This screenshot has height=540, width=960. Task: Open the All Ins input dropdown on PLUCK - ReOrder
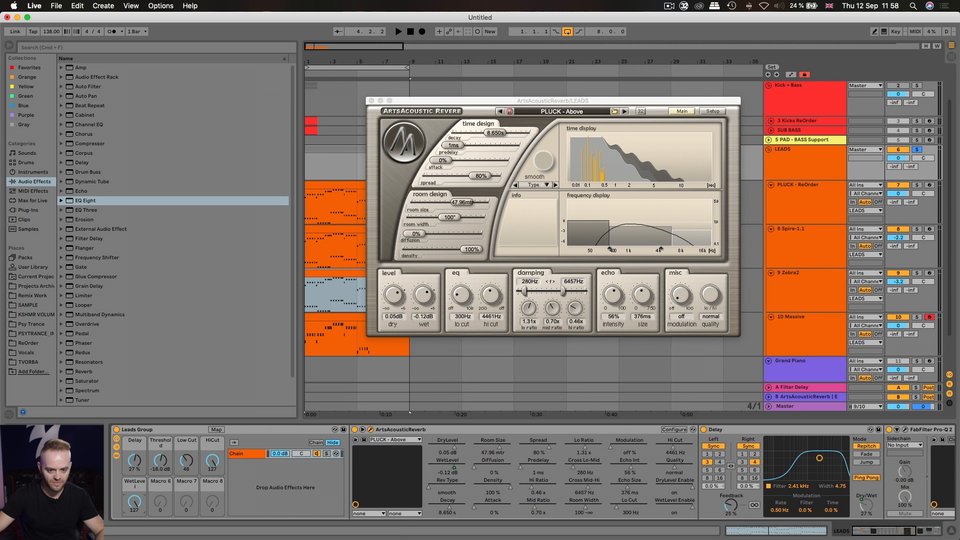point(864,185)
